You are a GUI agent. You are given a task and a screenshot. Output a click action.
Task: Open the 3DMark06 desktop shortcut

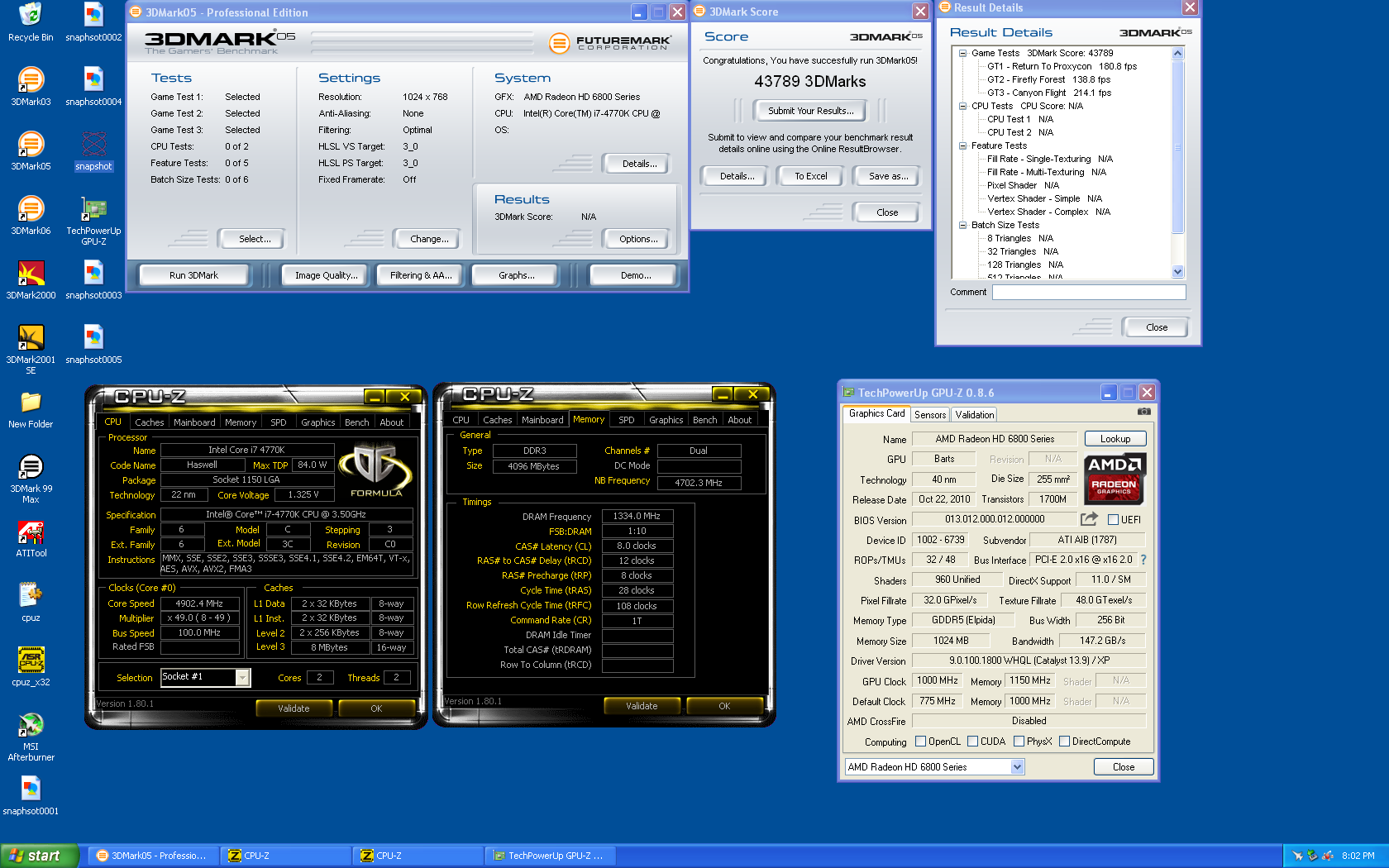tap(31, 216)
